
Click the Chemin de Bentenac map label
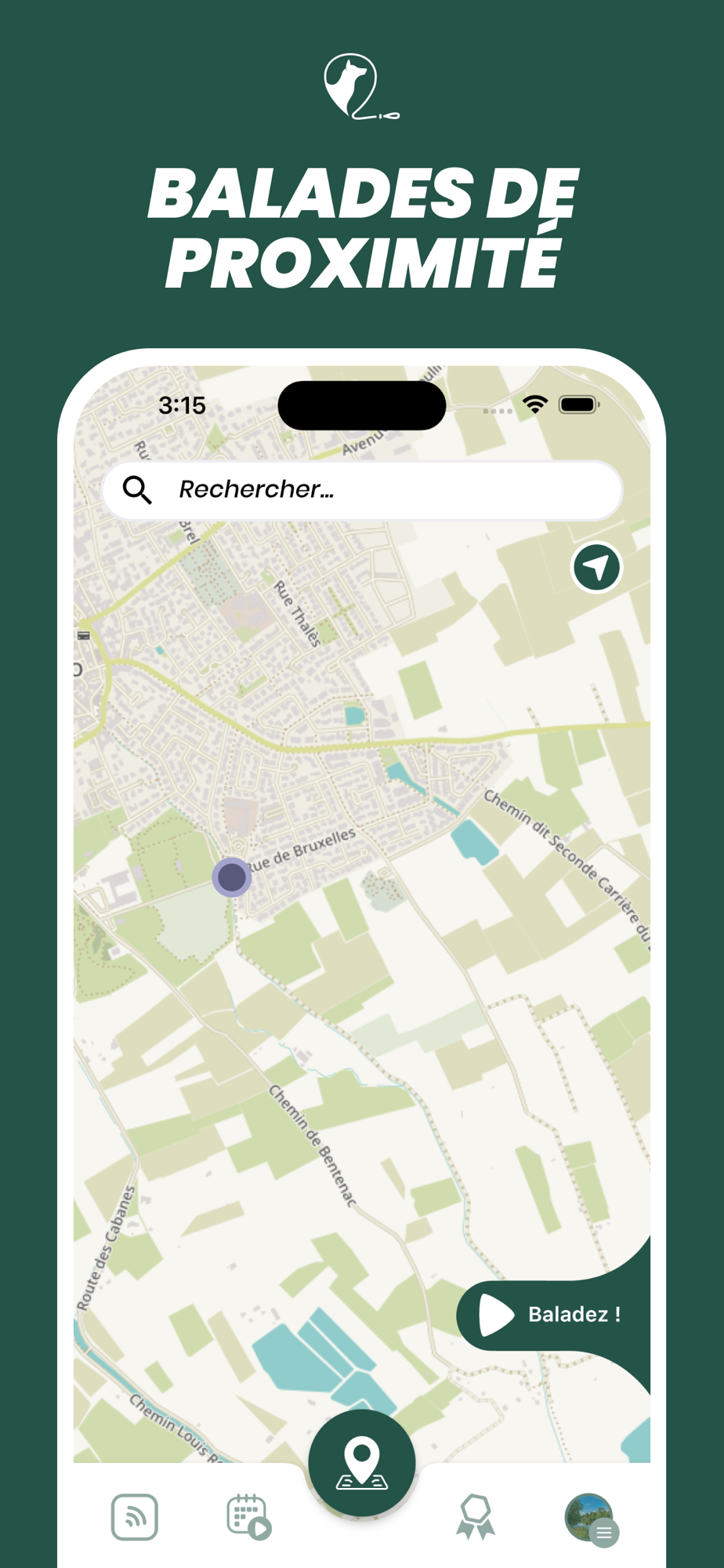(x=313, y=1146)
